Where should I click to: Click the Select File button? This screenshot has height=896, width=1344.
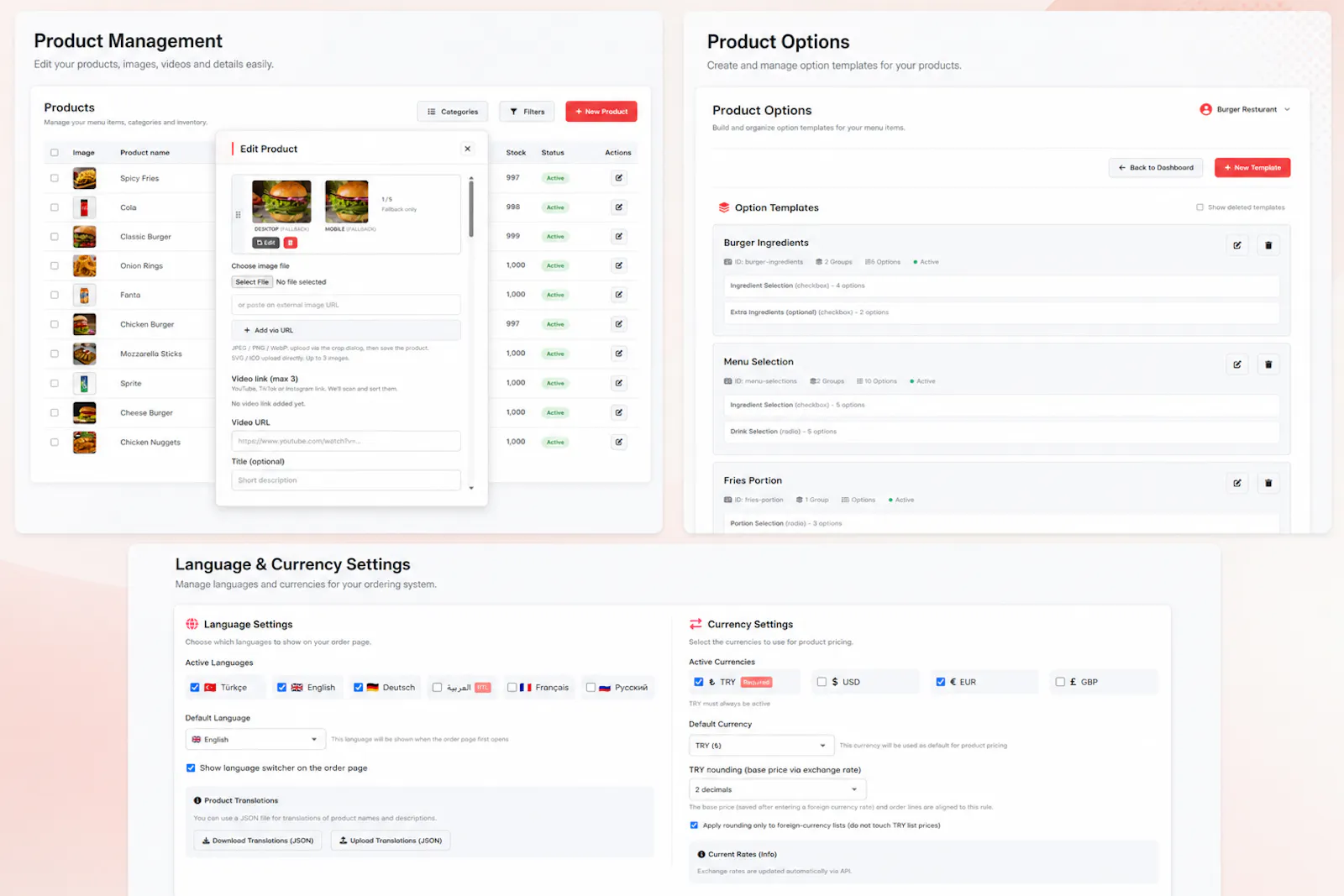(x=252, y=282)
